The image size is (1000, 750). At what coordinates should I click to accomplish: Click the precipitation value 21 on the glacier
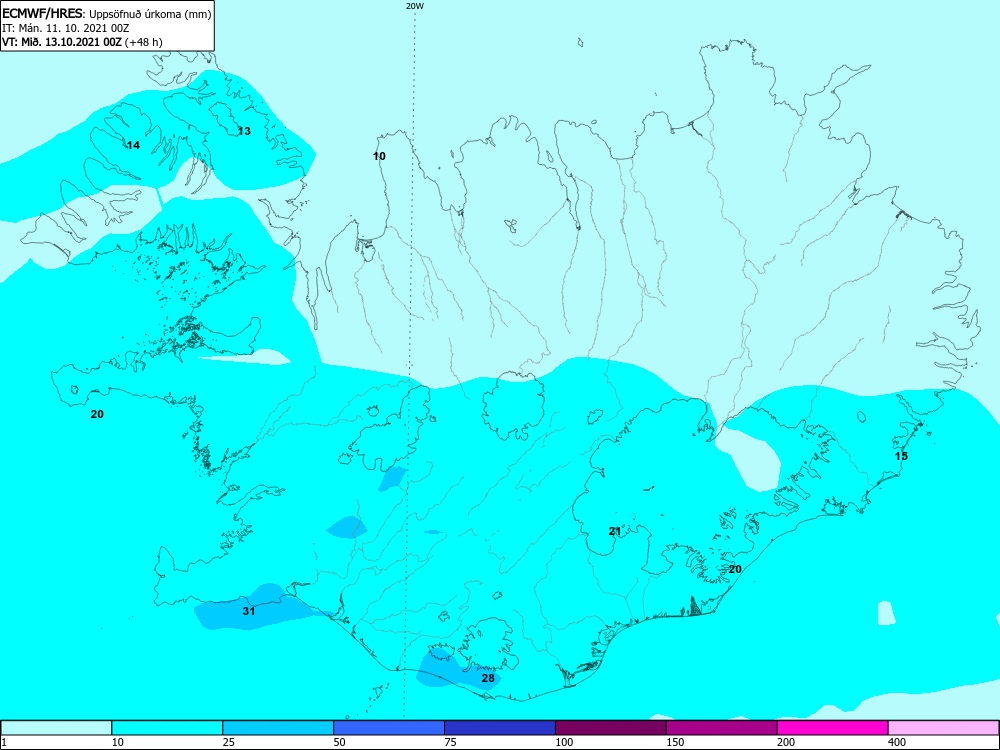point(615,531)
